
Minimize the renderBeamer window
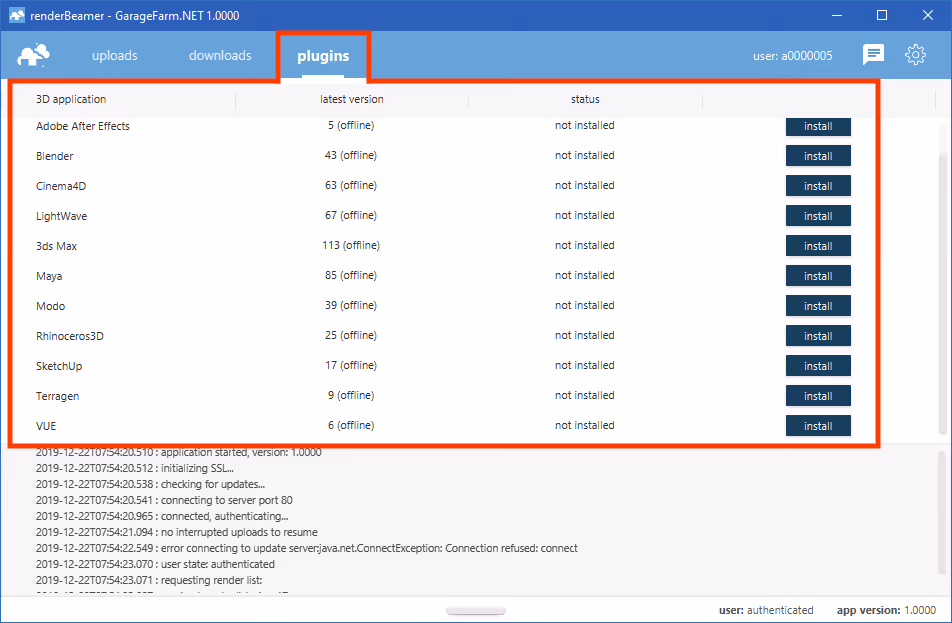pyautogui.click(x=837, y=15)
